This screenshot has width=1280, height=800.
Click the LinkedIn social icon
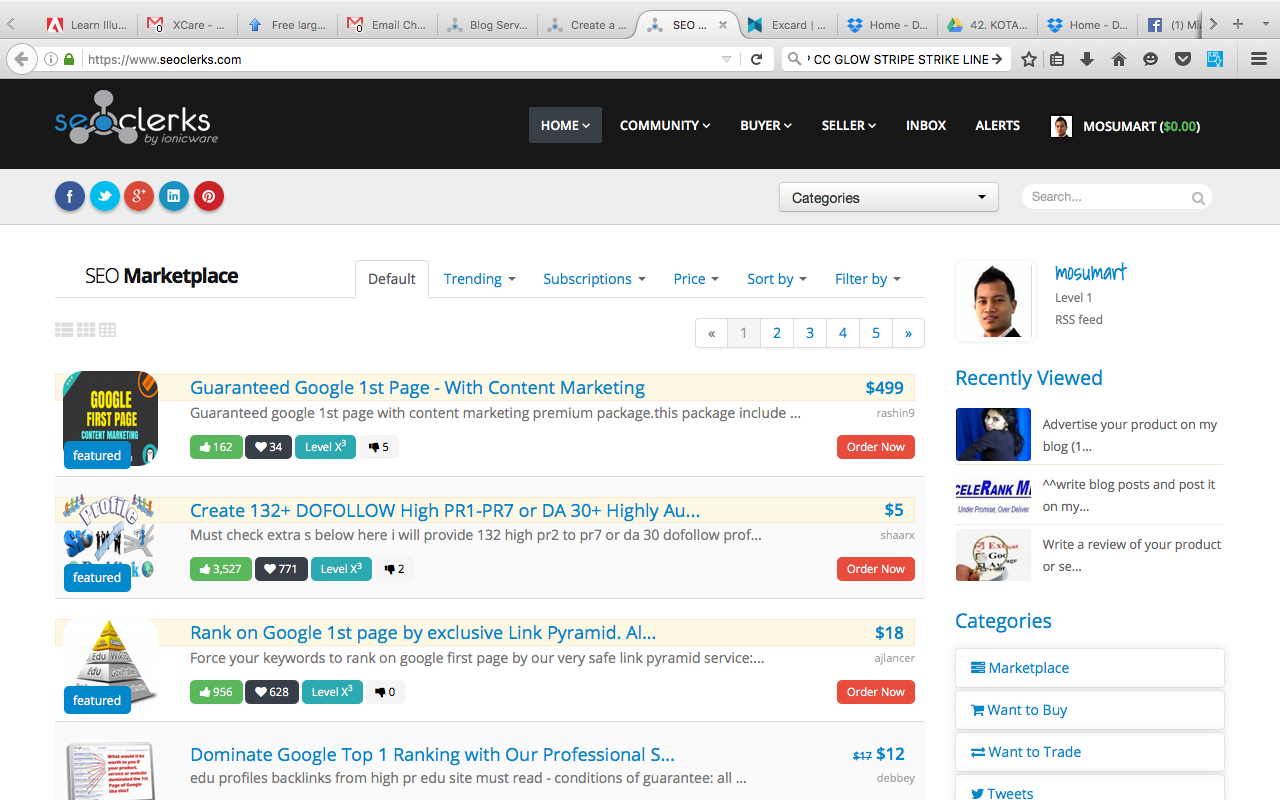click(173, 197)
